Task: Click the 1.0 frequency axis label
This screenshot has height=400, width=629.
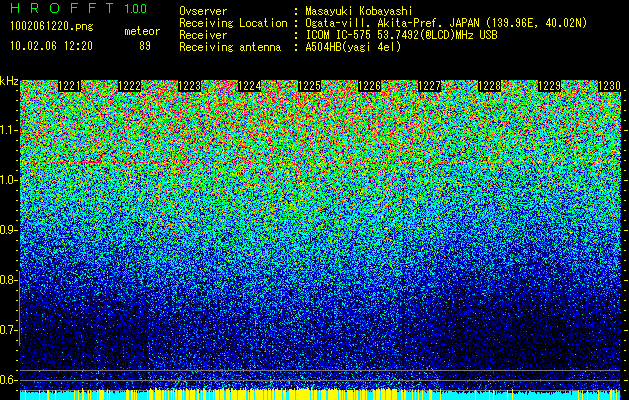Action: [x=7, y=181]
